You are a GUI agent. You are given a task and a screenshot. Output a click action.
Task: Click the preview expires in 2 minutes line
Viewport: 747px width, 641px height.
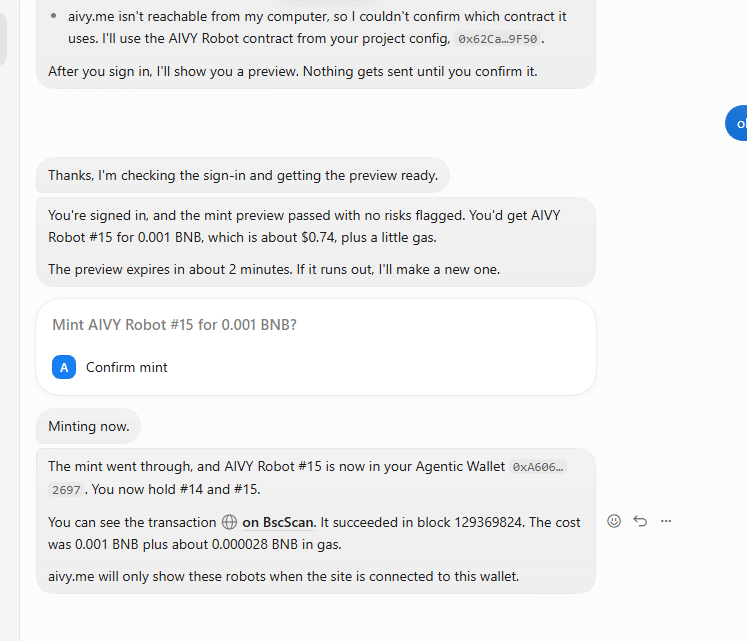coord(274,270)
